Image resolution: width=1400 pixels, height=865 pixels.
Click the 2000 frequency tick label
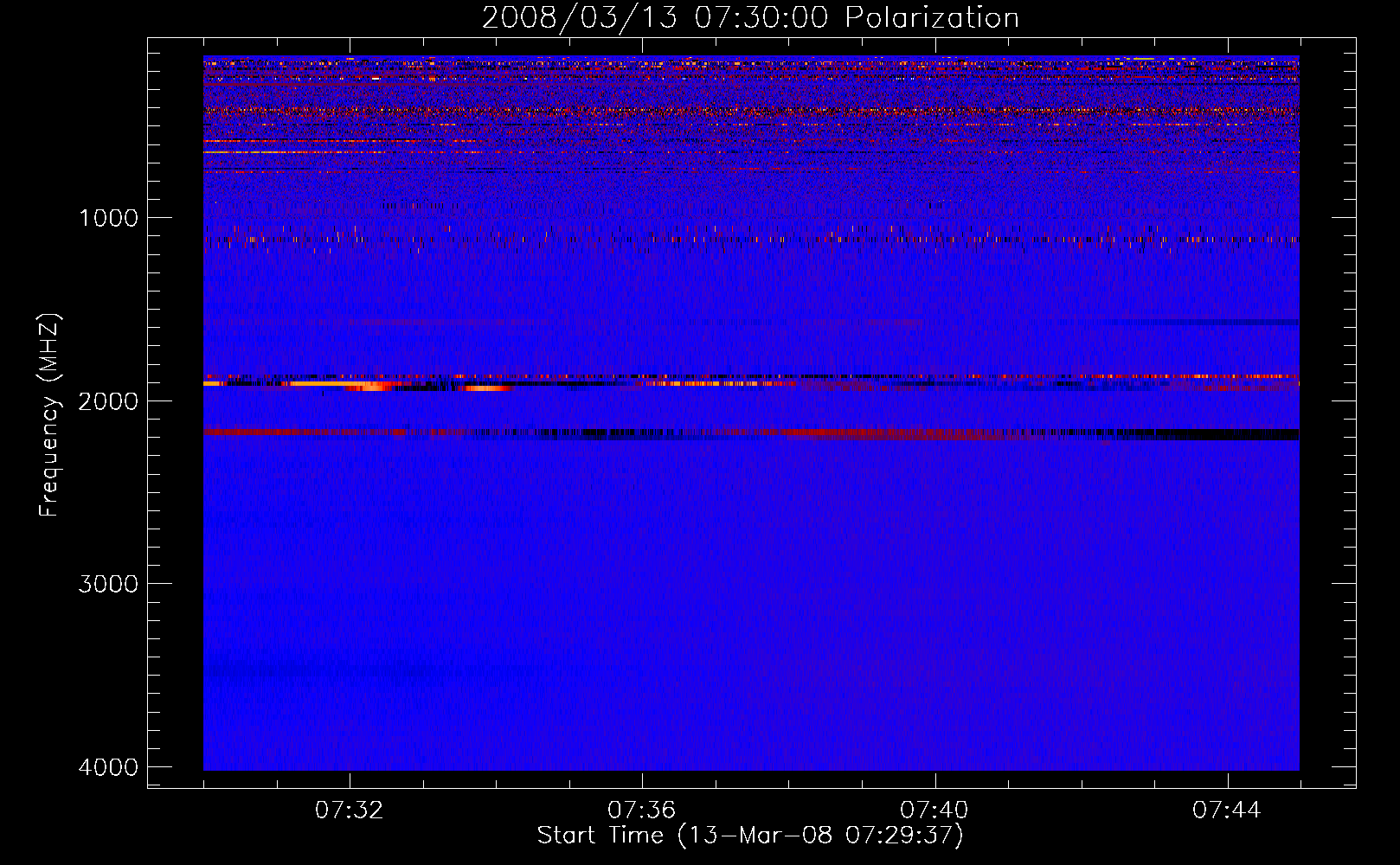coord(108,400)
